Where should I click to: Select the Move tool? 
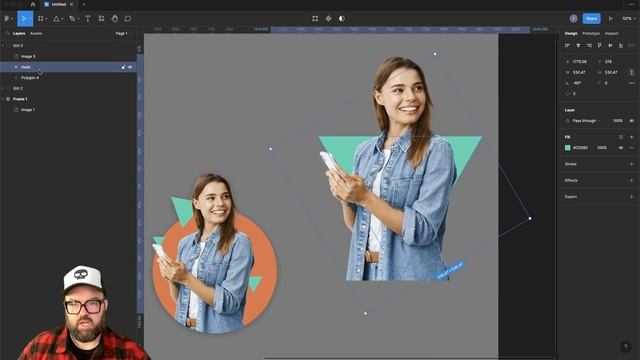pos(23,19)
